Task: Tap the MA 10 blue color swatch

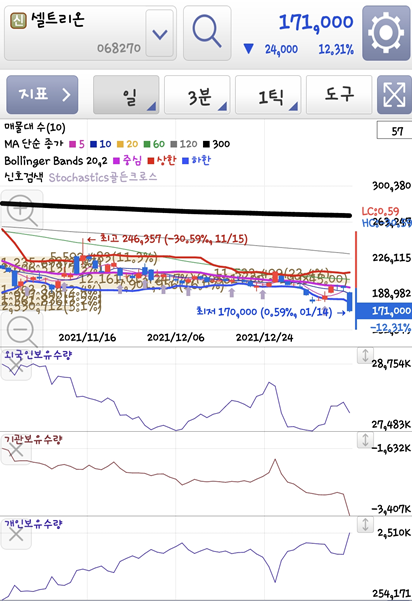Action: pyautogui.click(x=94, y=144)
